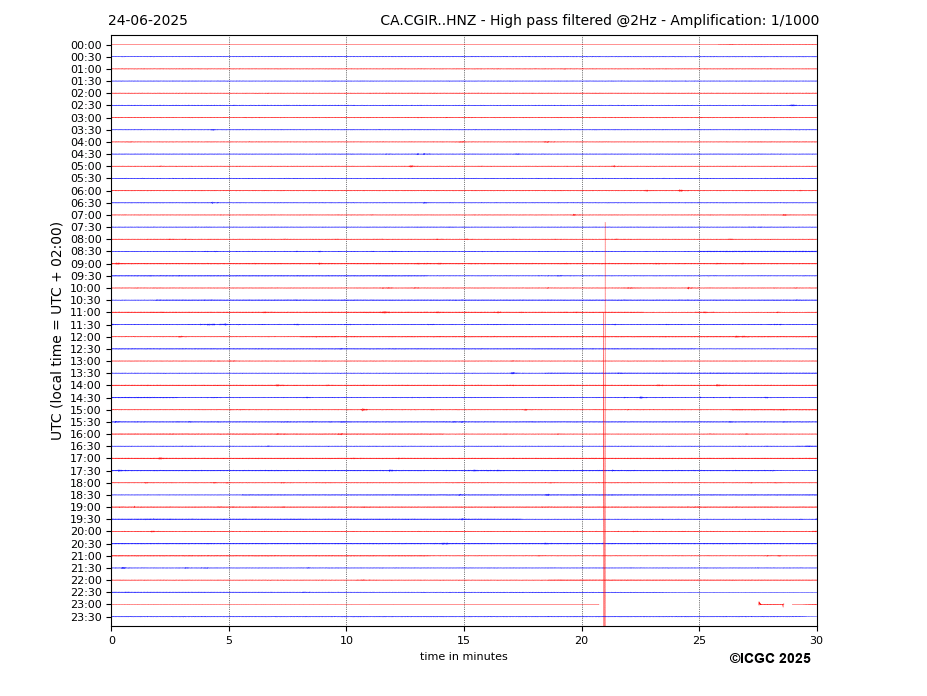The height and width of the screenshot is (696, 927).
Task: Click the 22:30 time row label
Action: (x=86, y=593)
